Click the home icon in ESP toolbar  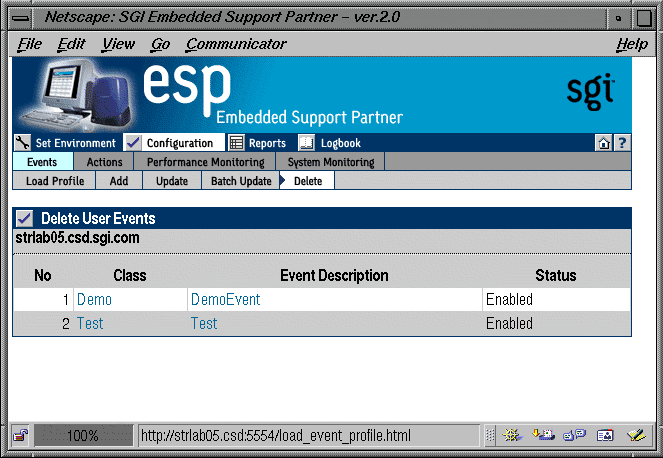point(603,143)
